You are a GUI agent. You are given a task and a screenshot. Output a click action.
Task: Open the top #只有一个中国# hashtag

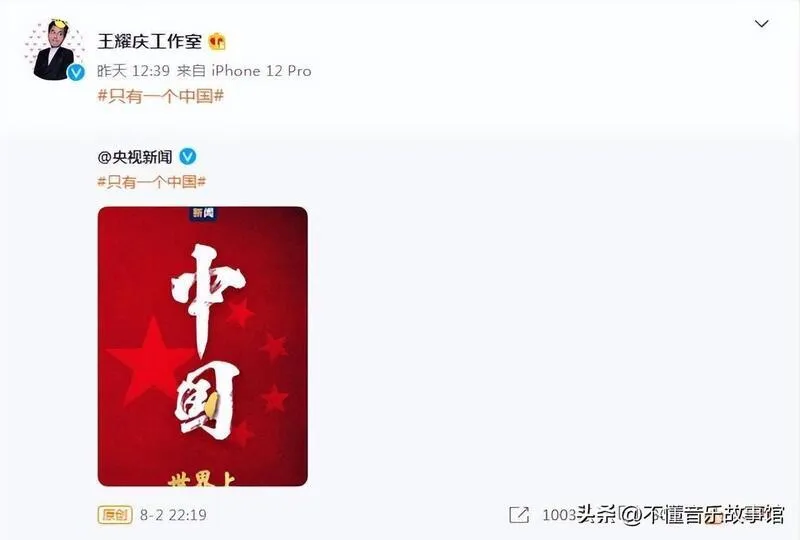tap(161, 95)
